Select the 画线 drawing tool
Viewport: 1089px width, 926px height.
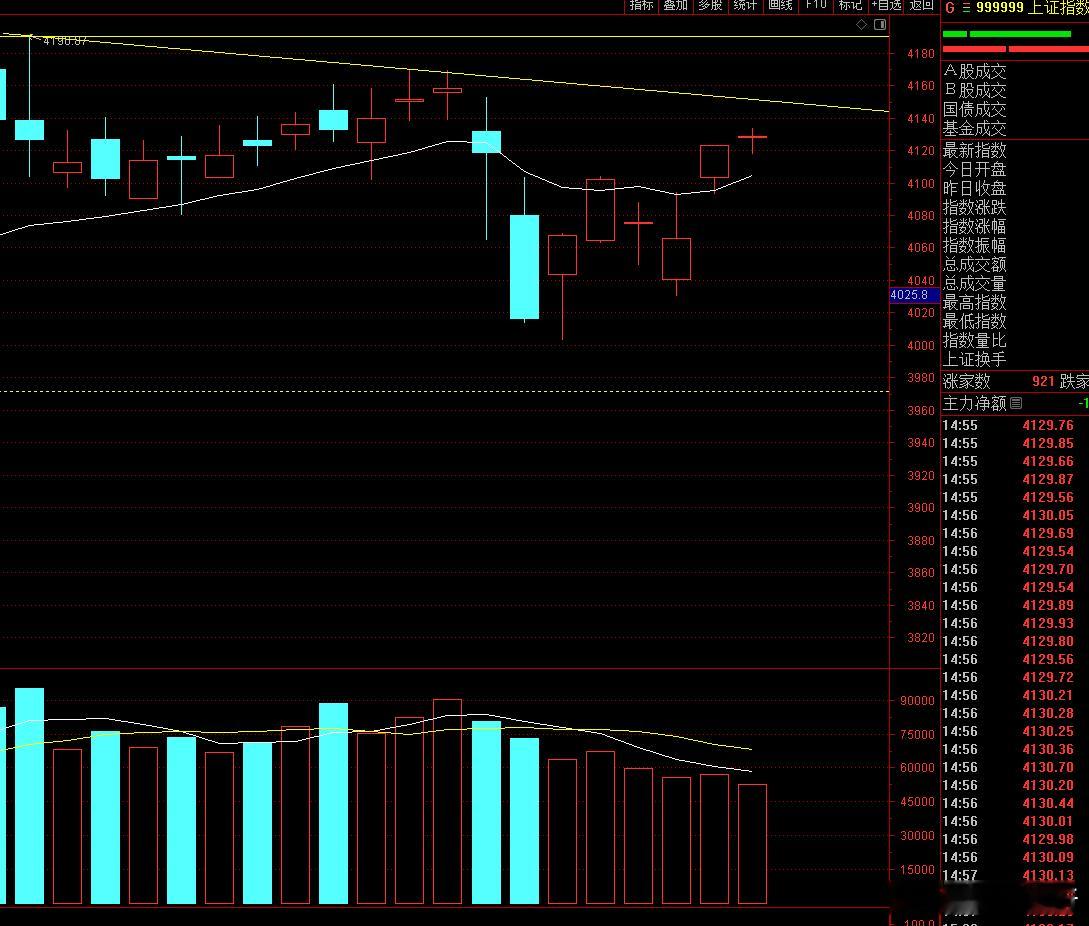780,6
